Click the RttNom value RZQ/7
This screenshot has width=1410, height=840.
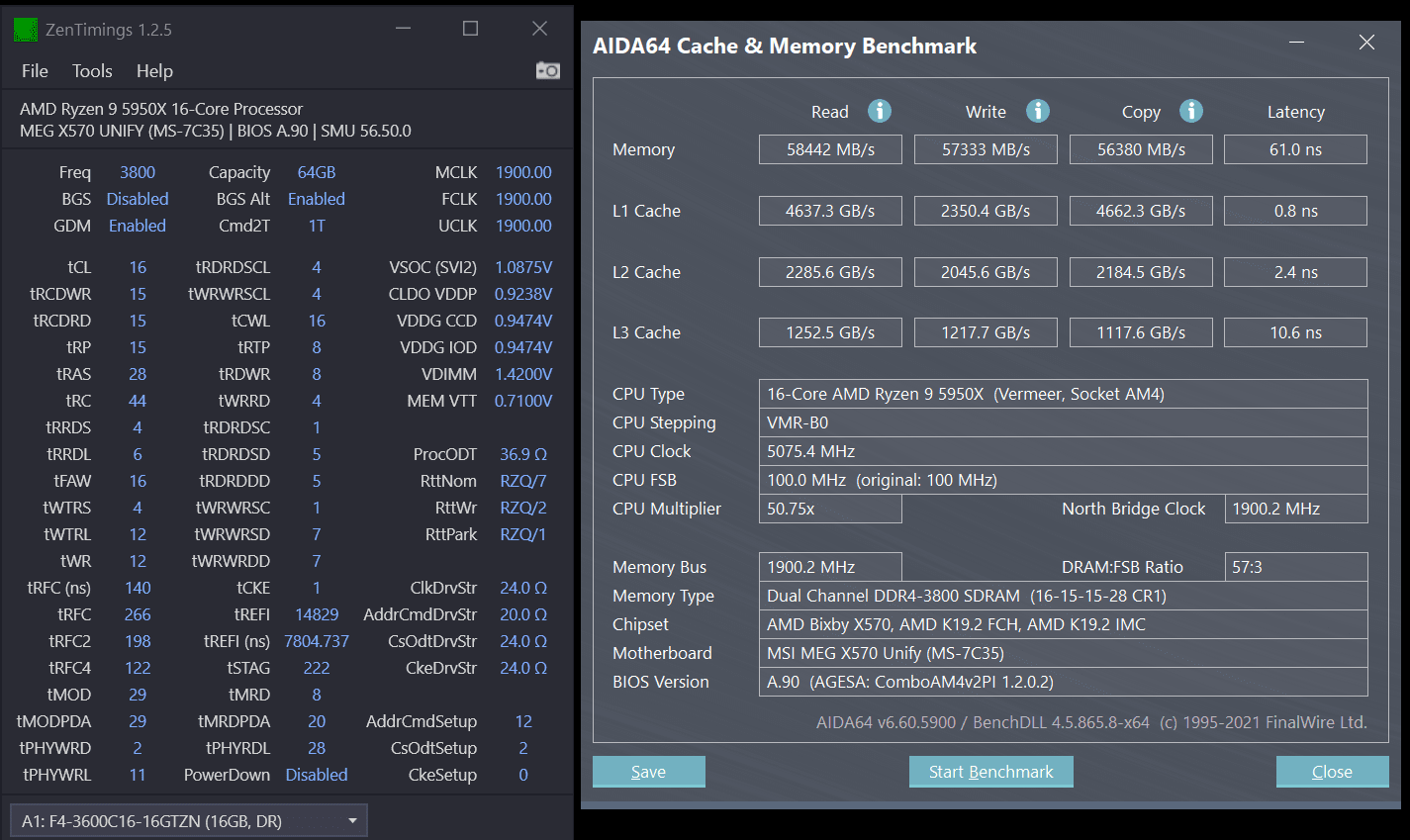(x=523, y=481)
